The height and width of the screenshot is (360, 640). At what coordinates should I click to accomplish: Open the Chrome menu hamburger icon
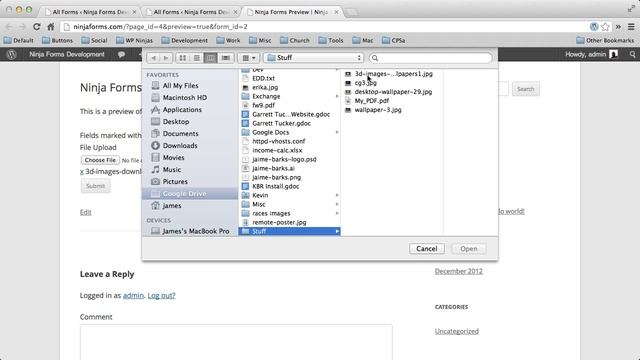click(x=631, y=27)
